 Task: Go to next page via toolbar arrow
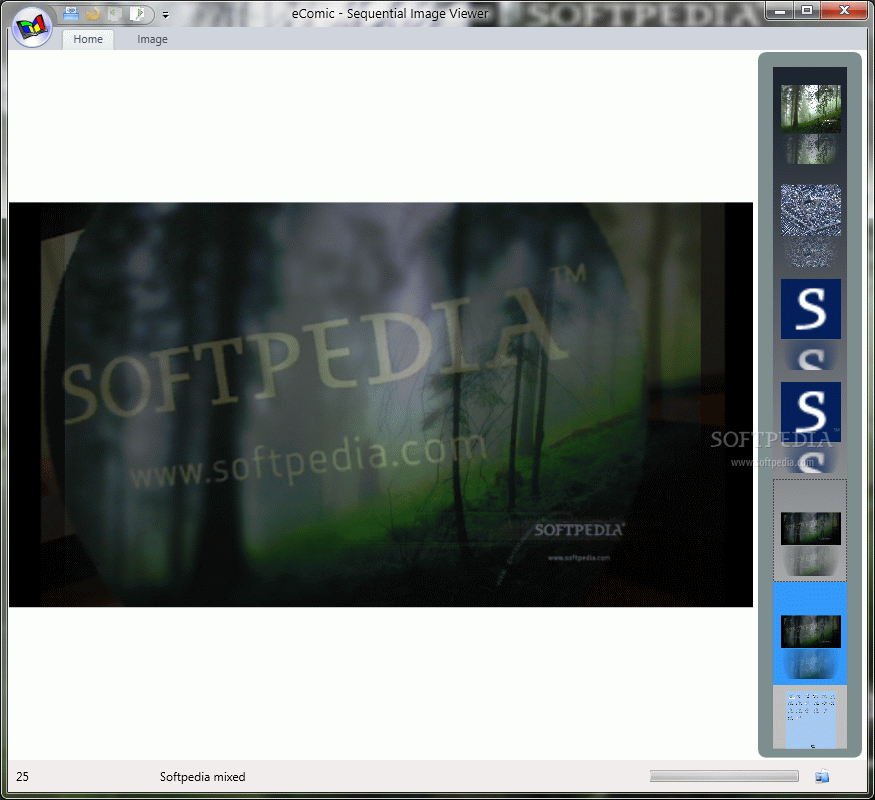137,13
